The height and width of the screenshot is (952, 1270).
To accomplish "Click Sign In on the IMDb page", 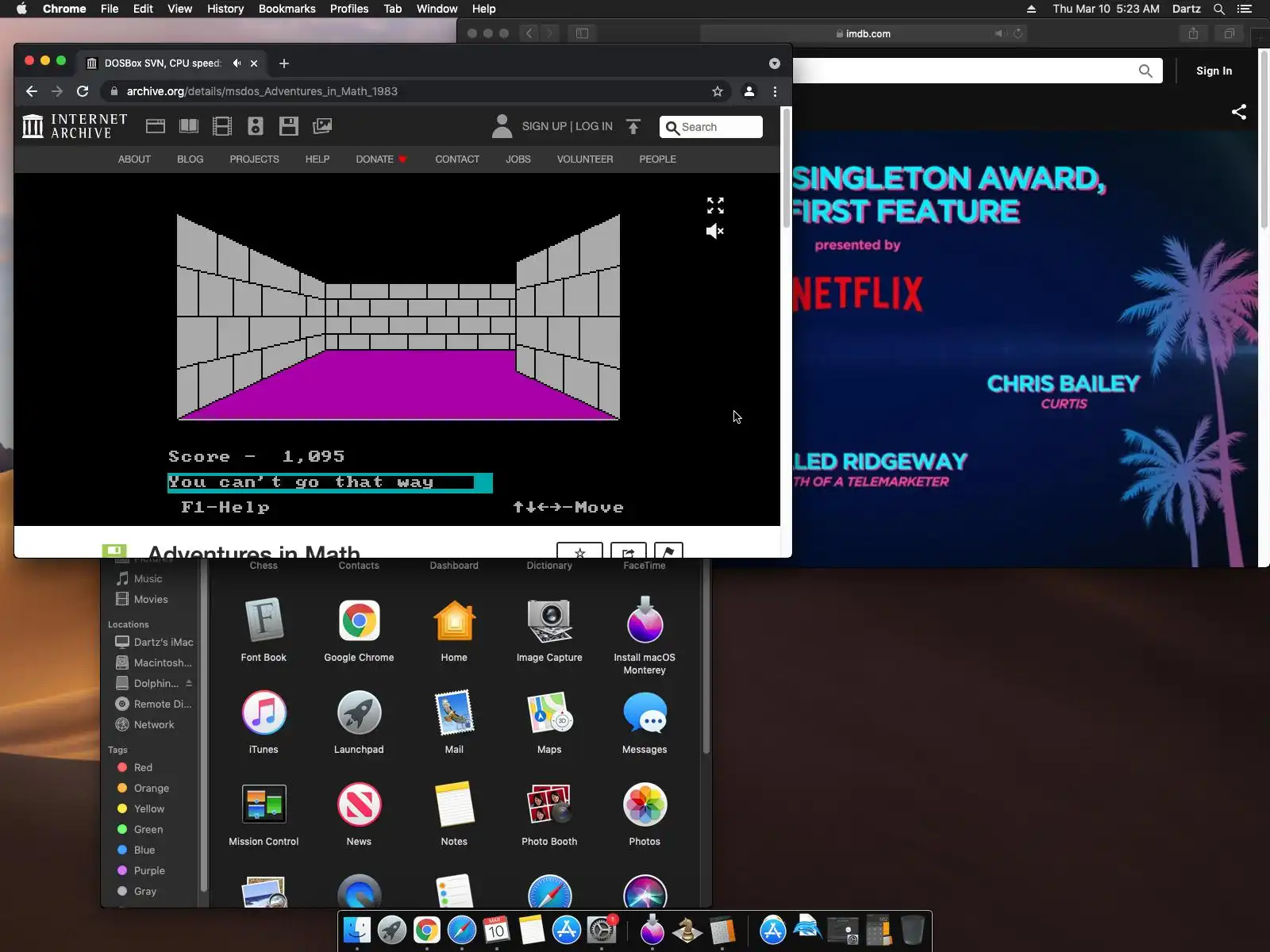I will [1214, 71].
